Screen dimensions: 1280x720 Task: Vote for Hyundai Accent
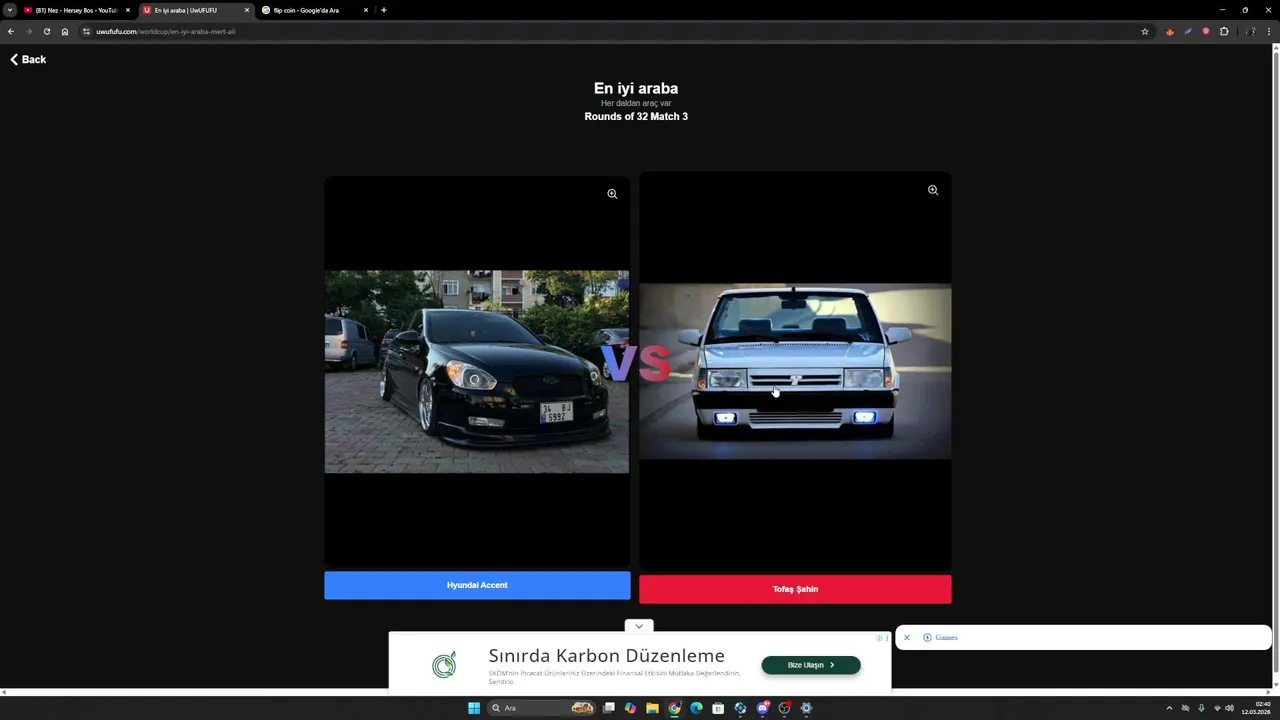tap(477, 585)
